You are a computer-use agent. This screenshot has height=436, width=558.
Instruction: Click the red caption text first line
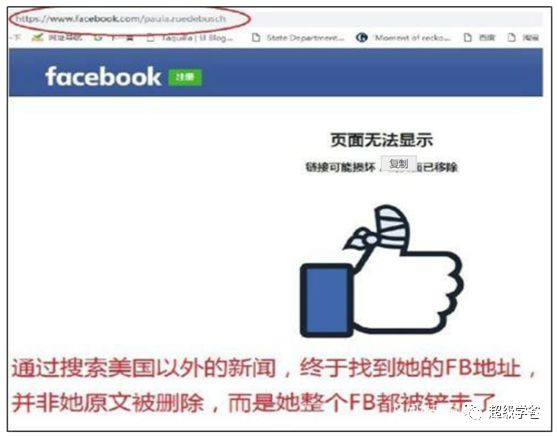pyautogui.click(x=273, y=368)
